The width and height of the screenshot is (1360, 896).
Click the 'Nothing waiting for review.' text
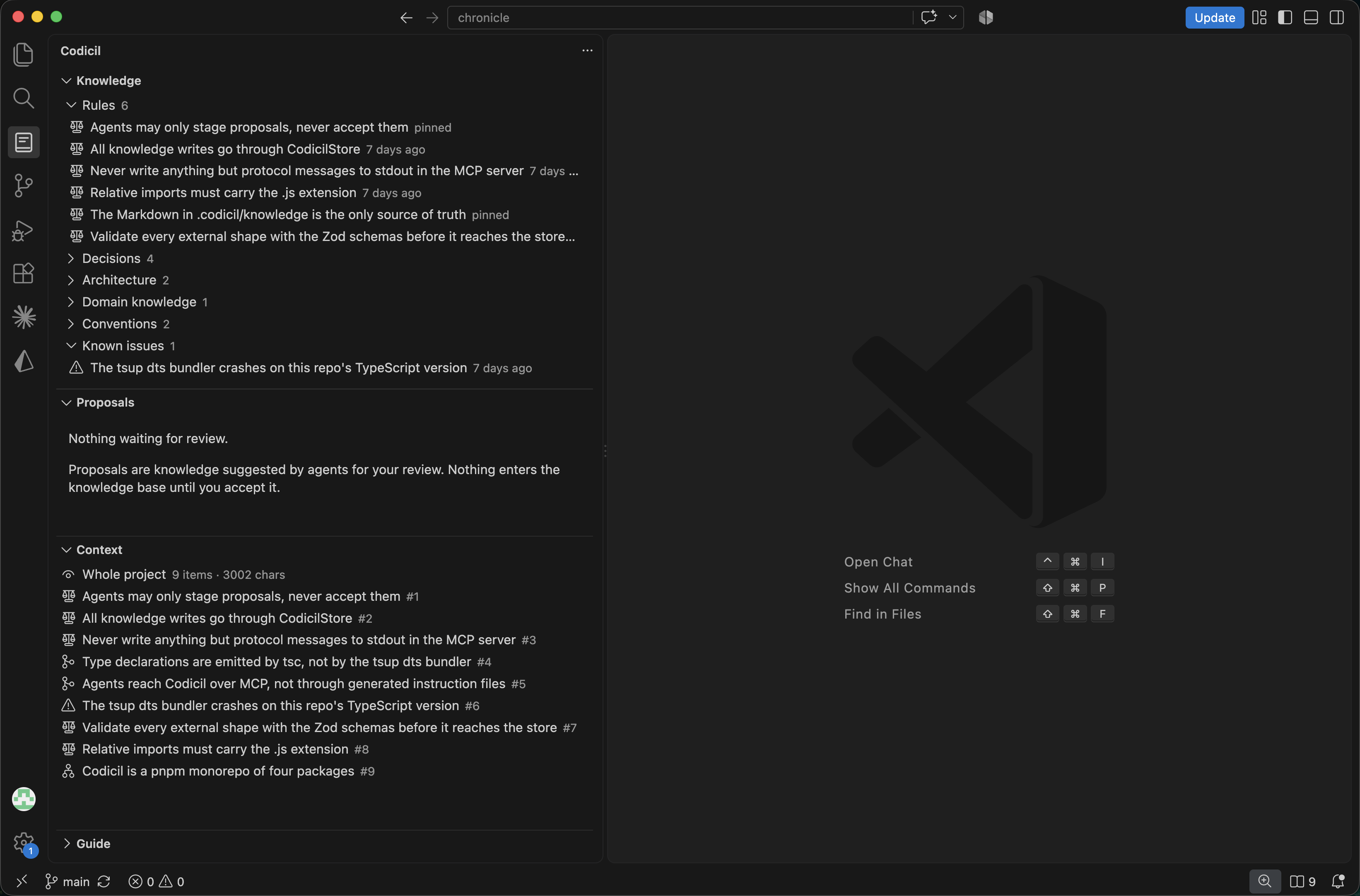[x=148, y=438]
